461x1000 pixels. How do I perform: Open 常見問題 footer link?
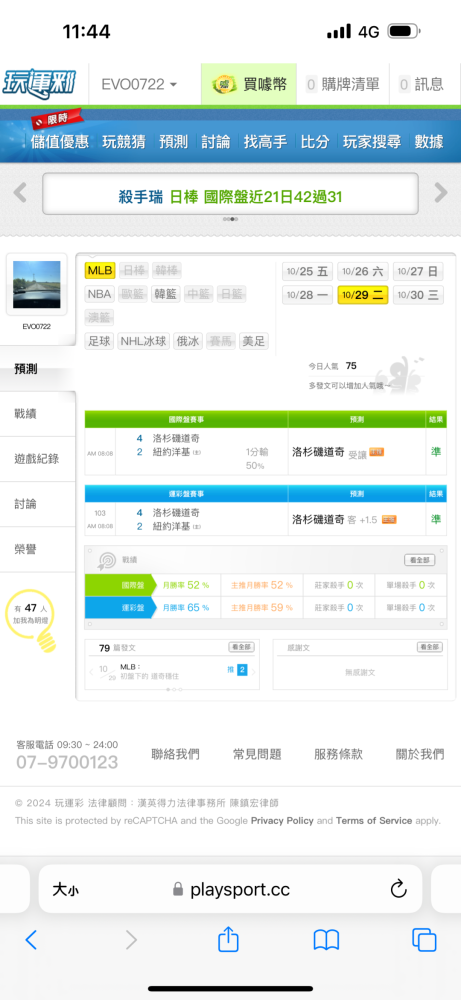(257, 754)
